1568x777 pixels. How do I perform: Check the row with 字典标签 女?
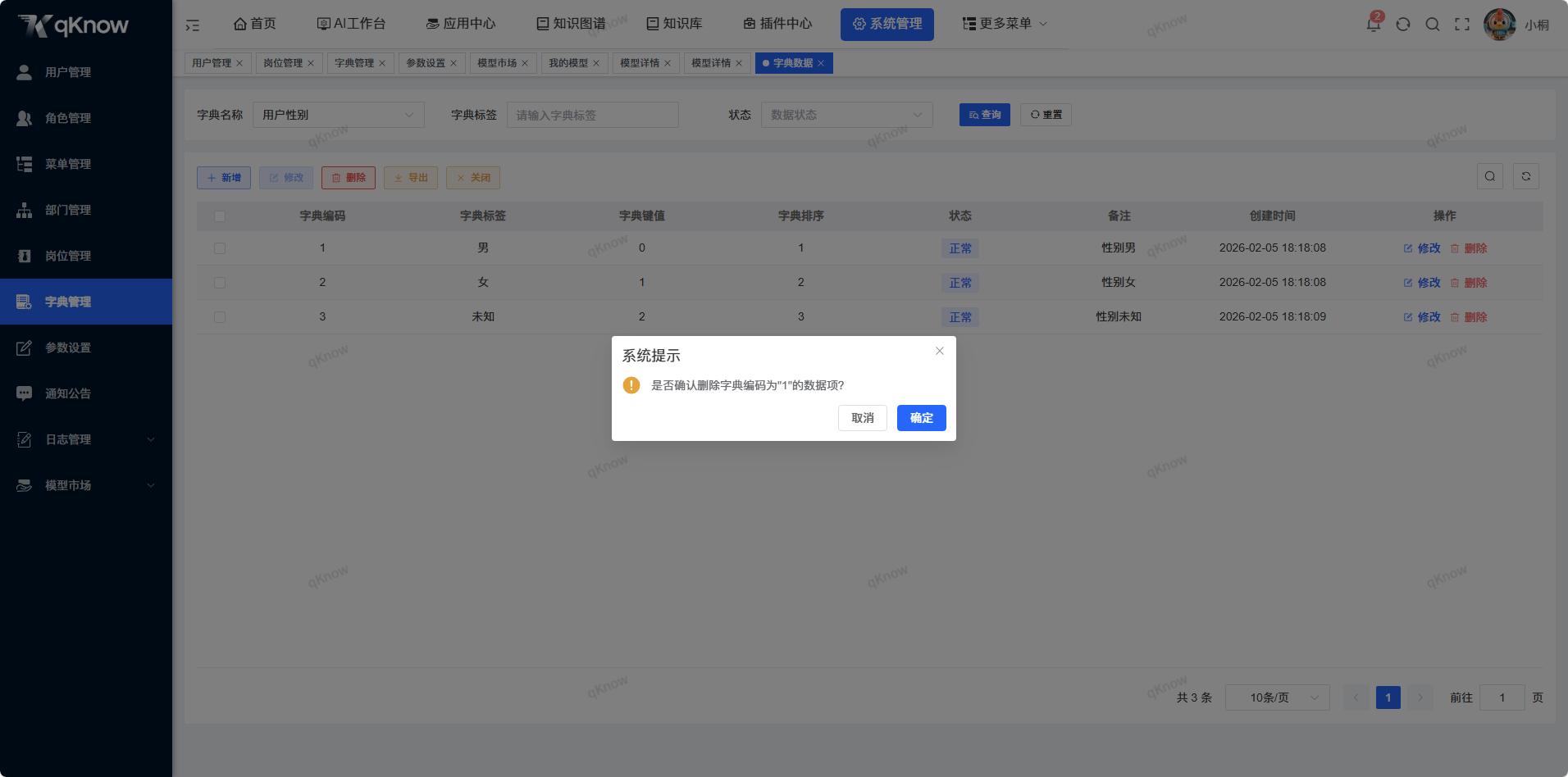pos(220,283)
